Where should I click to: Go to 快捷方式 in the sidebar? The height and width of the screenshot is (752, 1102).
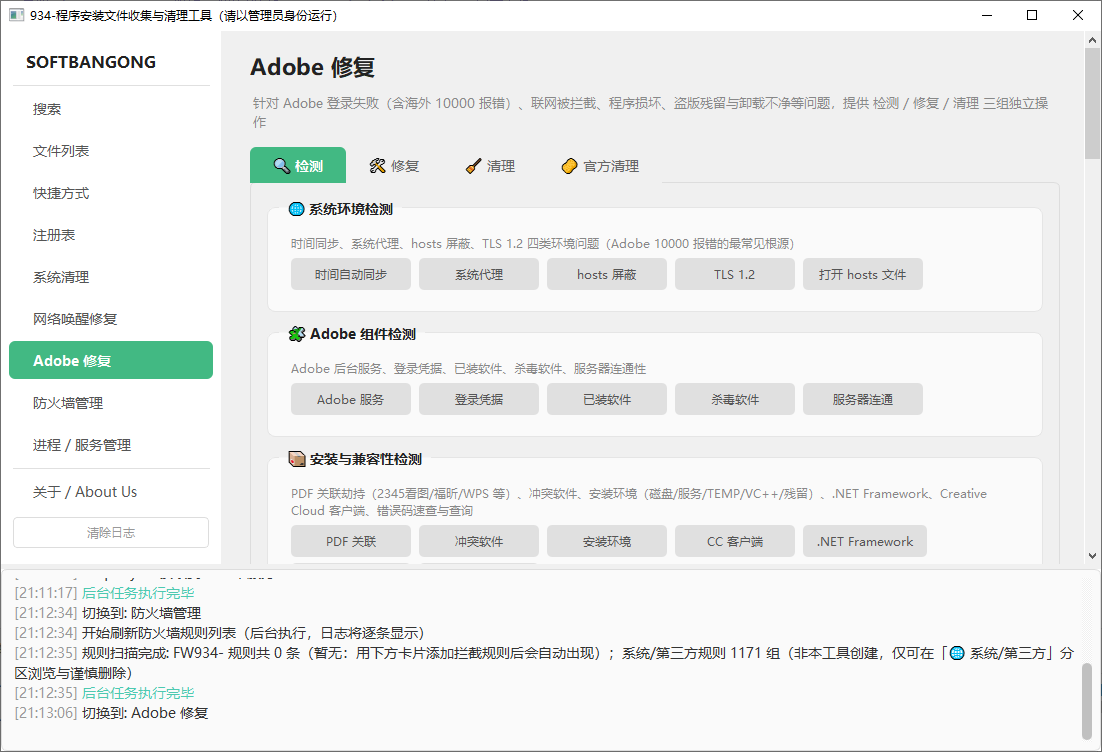111,193
